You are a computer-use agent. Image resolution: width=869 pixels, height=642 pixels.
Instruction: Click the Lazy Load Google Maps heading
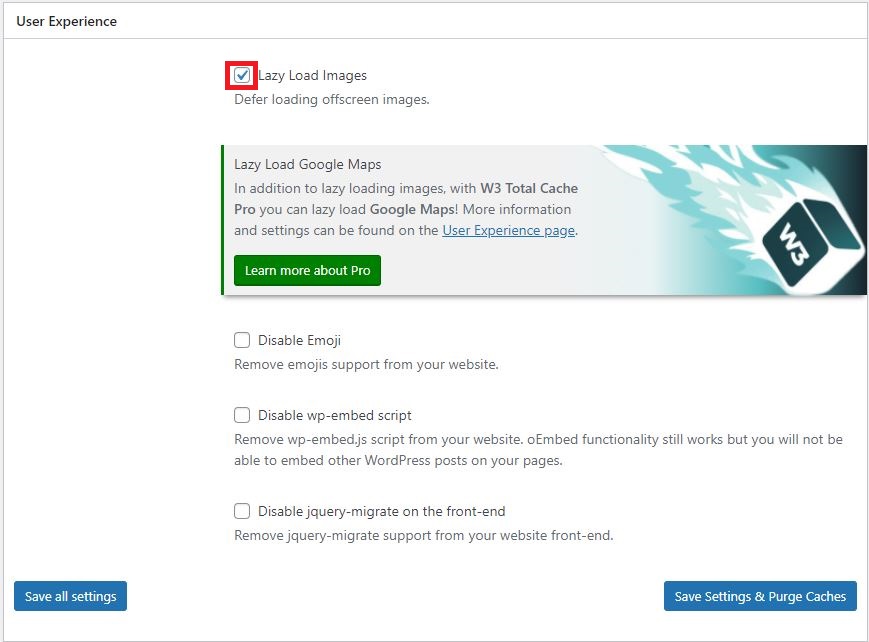(308, 165)
